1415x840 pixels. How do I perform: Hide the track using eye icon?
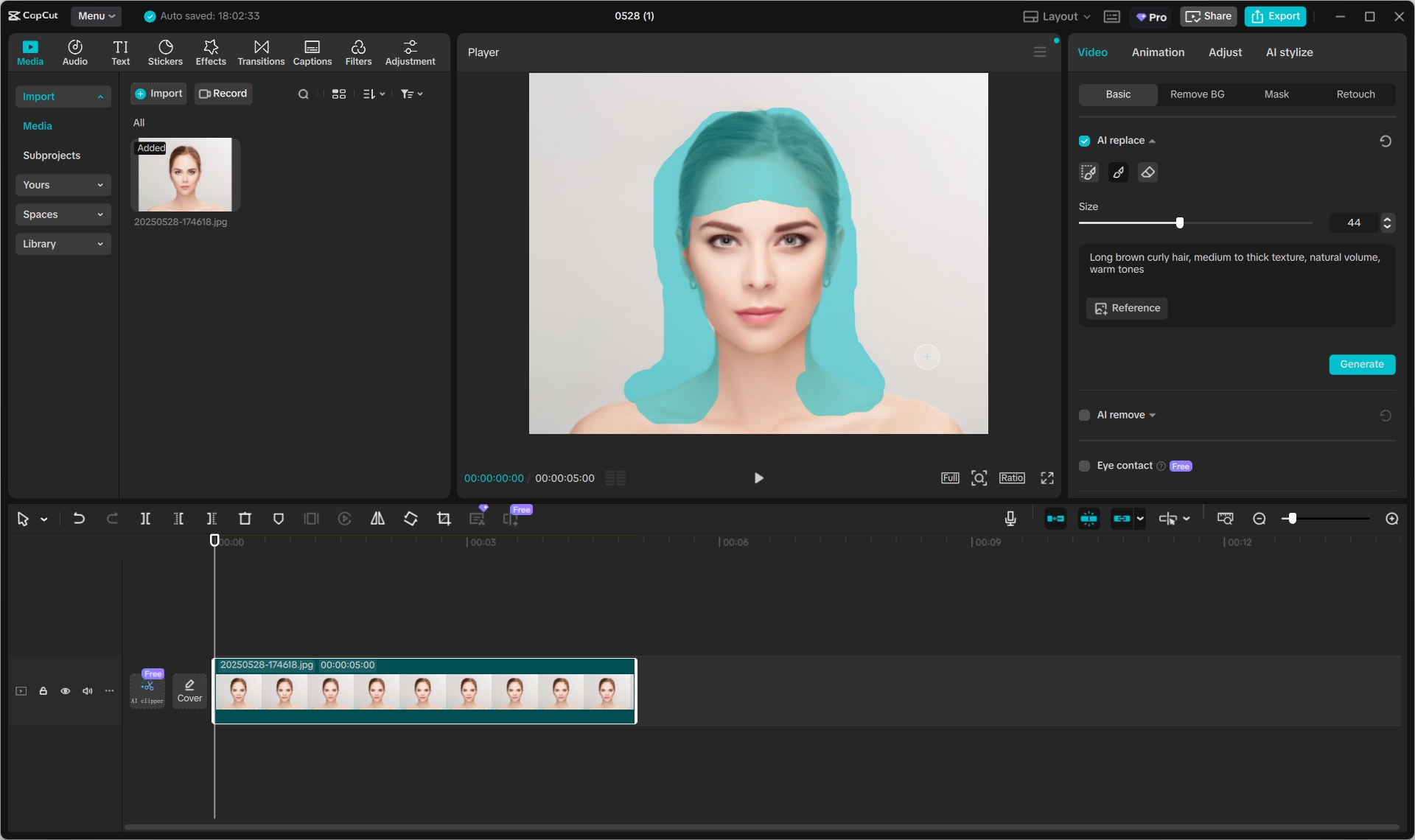pos(66,691)
